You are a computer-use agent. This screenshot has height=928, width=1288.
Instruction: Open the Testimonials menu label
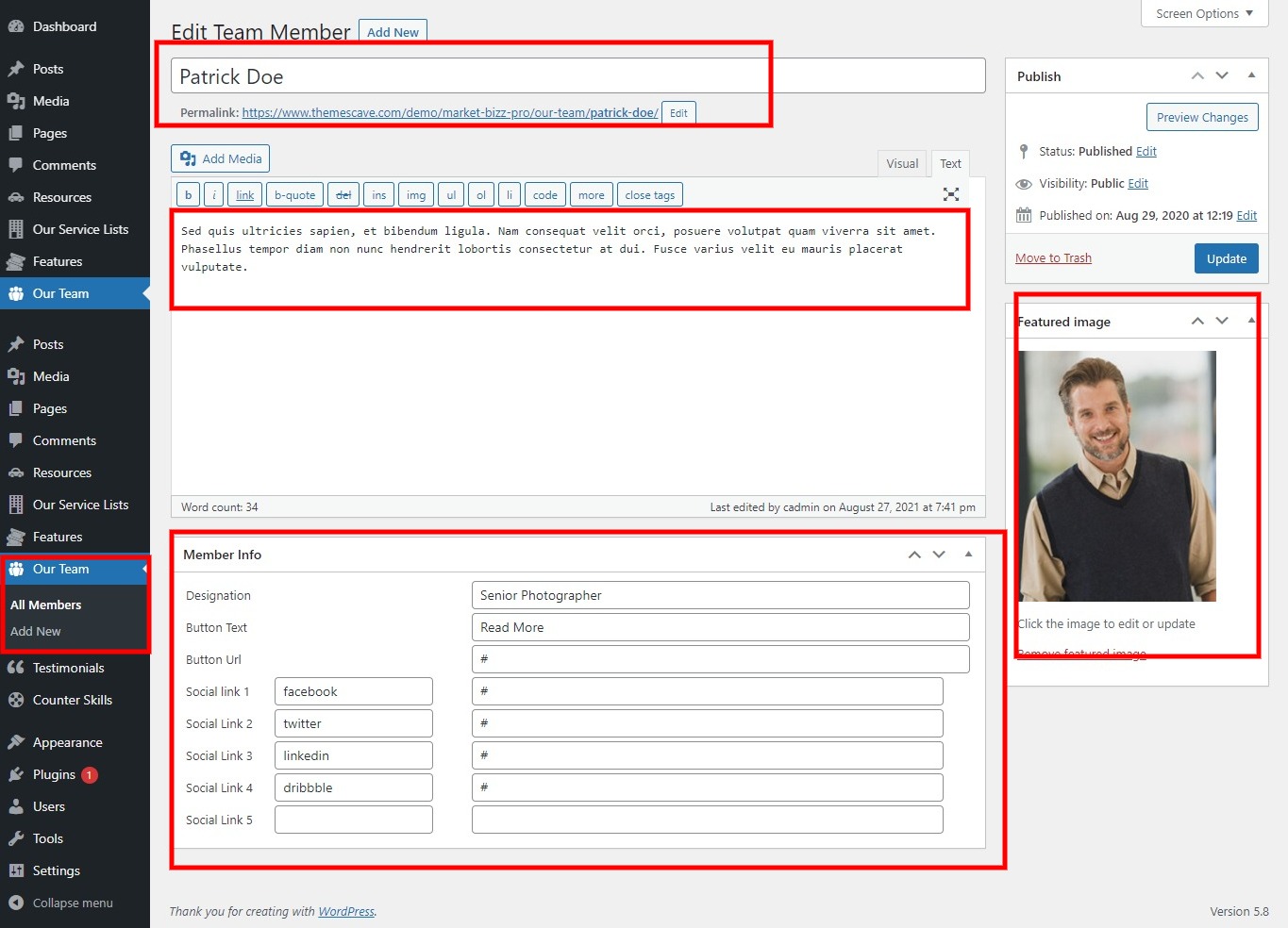click(x=69, y=668)
